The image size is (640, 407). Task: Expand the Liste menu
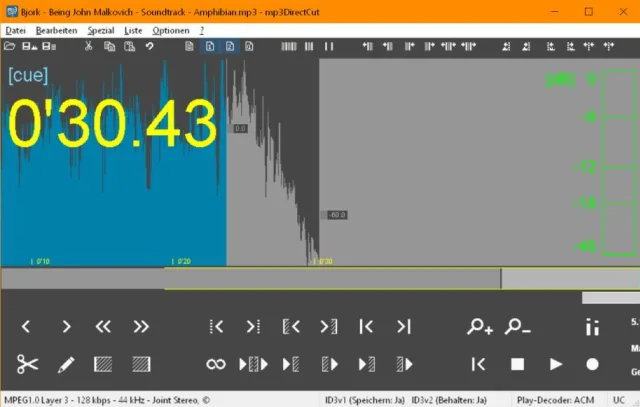[x=133, y=30]
